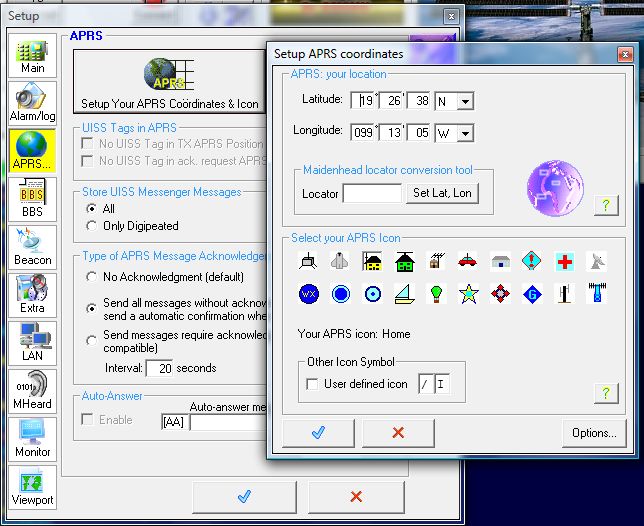Click the user-defined icon symbol field
This screenshot has width=644, height=526.
pos(442,385)
